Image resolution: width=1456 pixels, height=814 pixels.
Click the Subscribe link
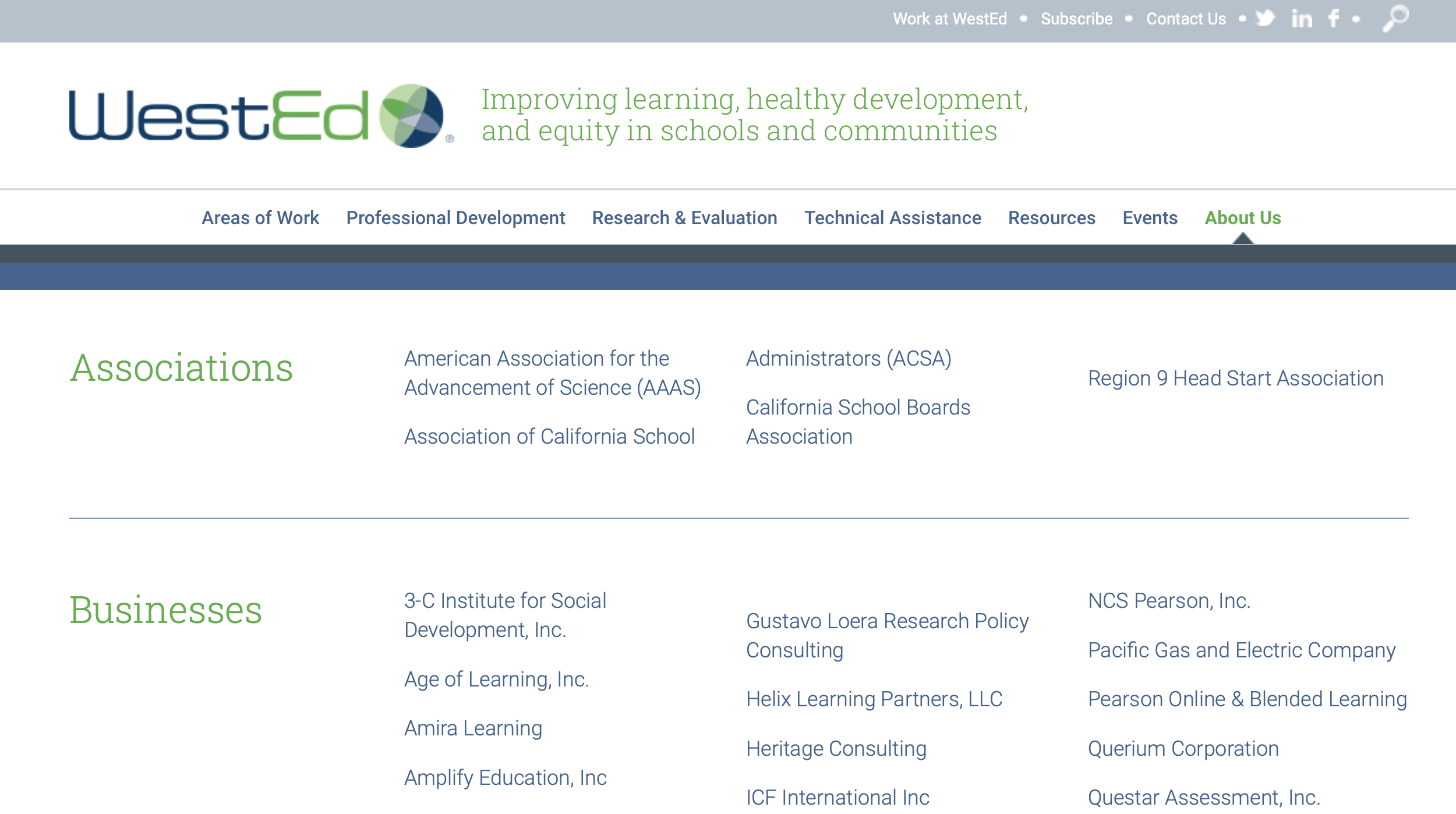[1076, 19]
